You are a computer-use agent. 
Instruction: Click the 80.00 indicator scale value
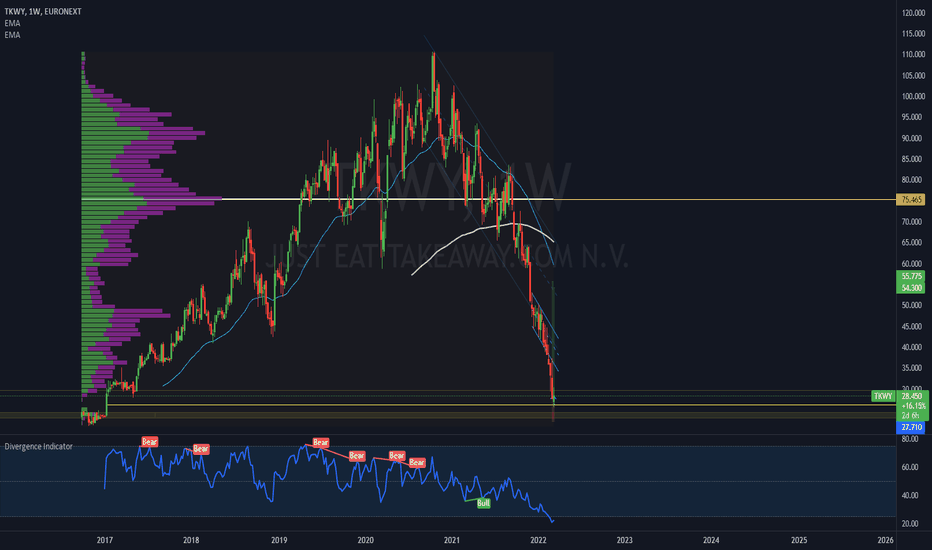pyautogui.click(x=910, y=439)
